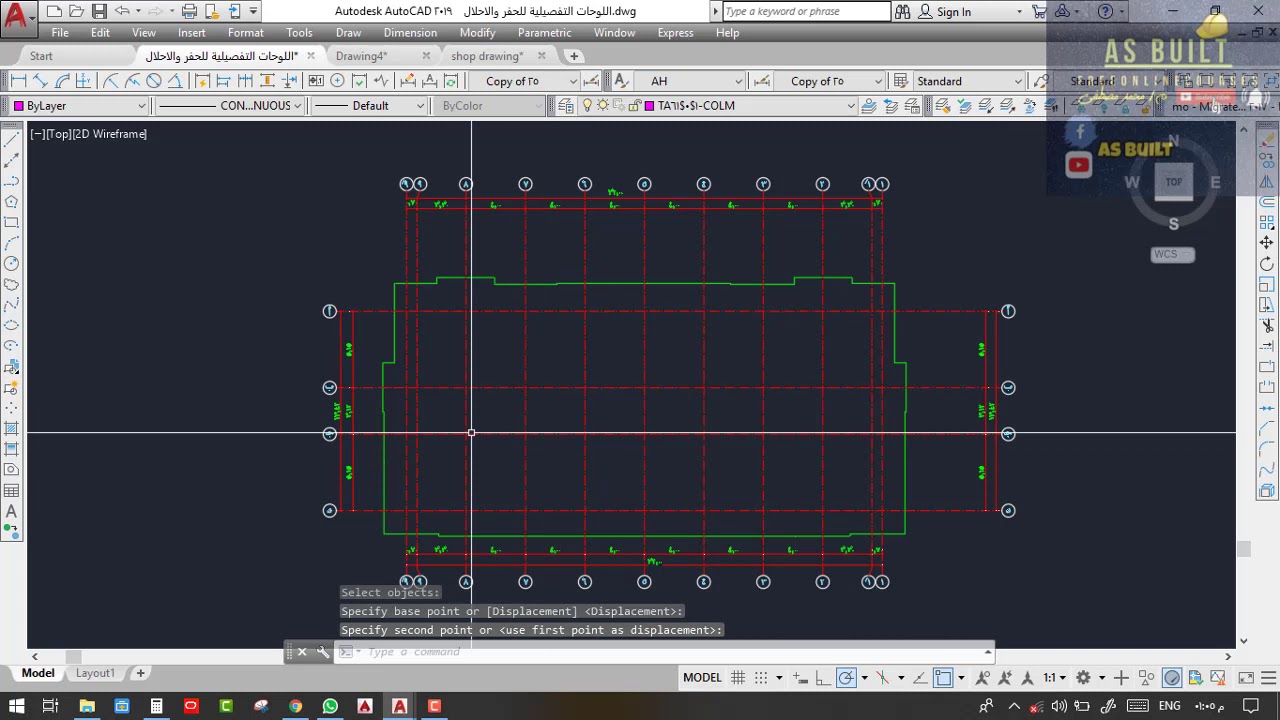Select the Multiline Text tool (A)
Image resolution: width=1280 pixels, height=720 pixels.
click(x=12, y=511)
